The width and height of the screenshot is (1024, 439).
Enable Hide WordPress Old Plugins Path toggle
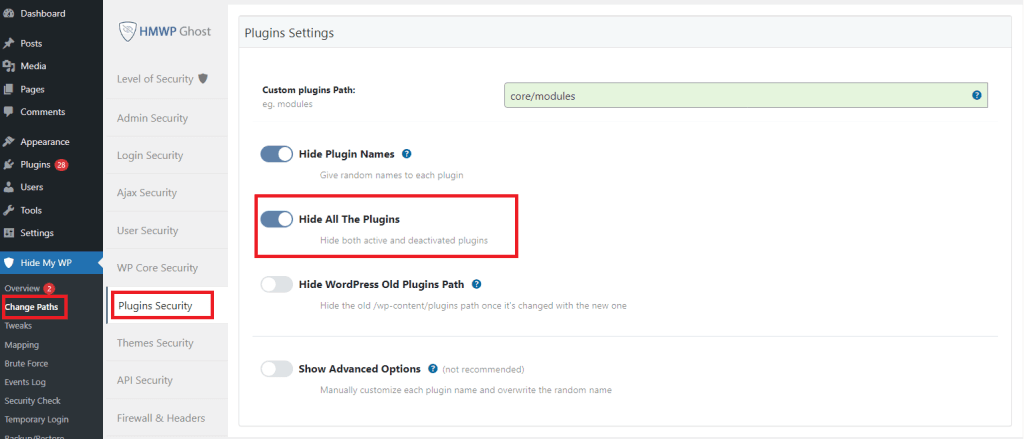pos(277,285)
